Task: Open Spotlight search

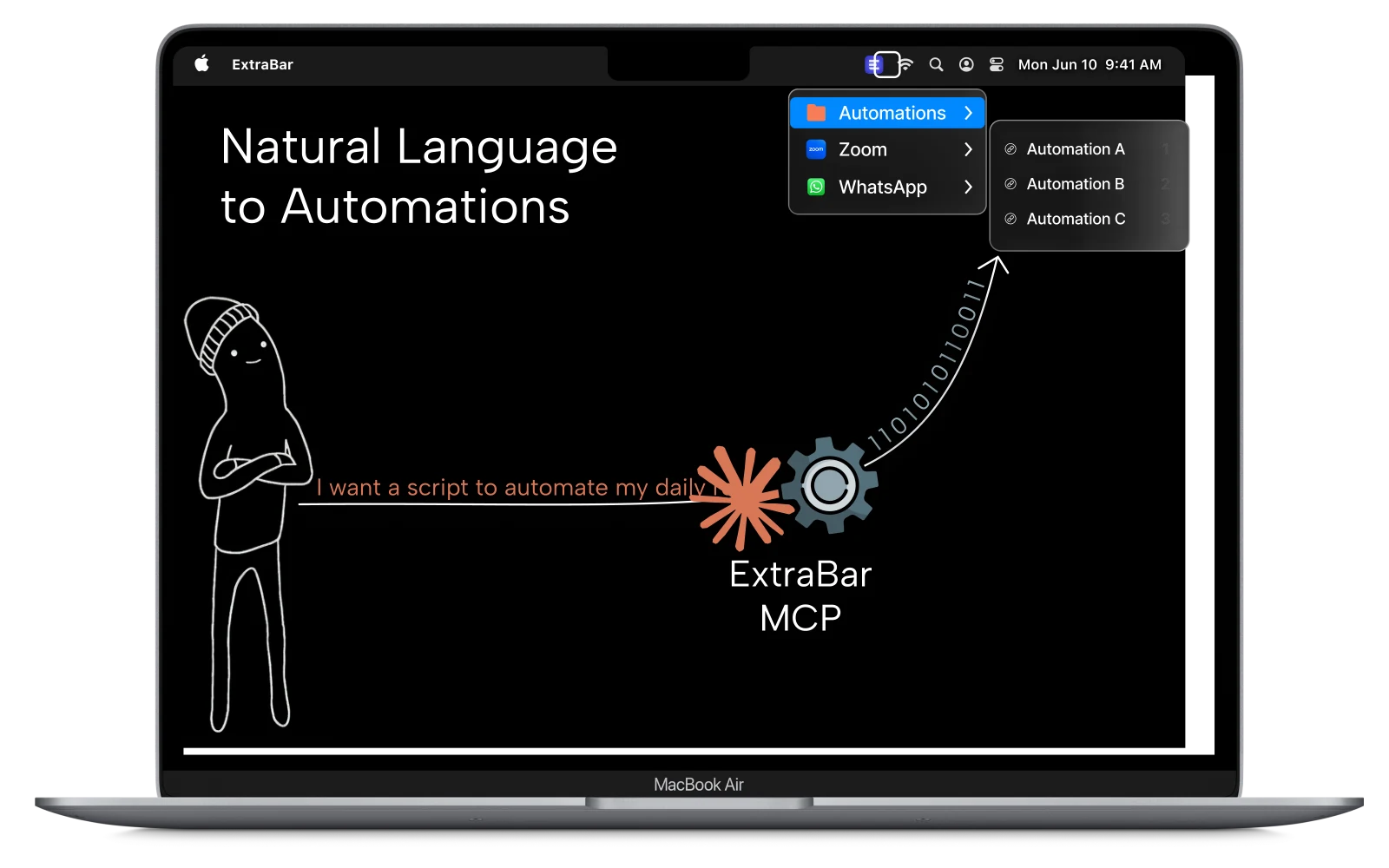Action: coord(936,64)
